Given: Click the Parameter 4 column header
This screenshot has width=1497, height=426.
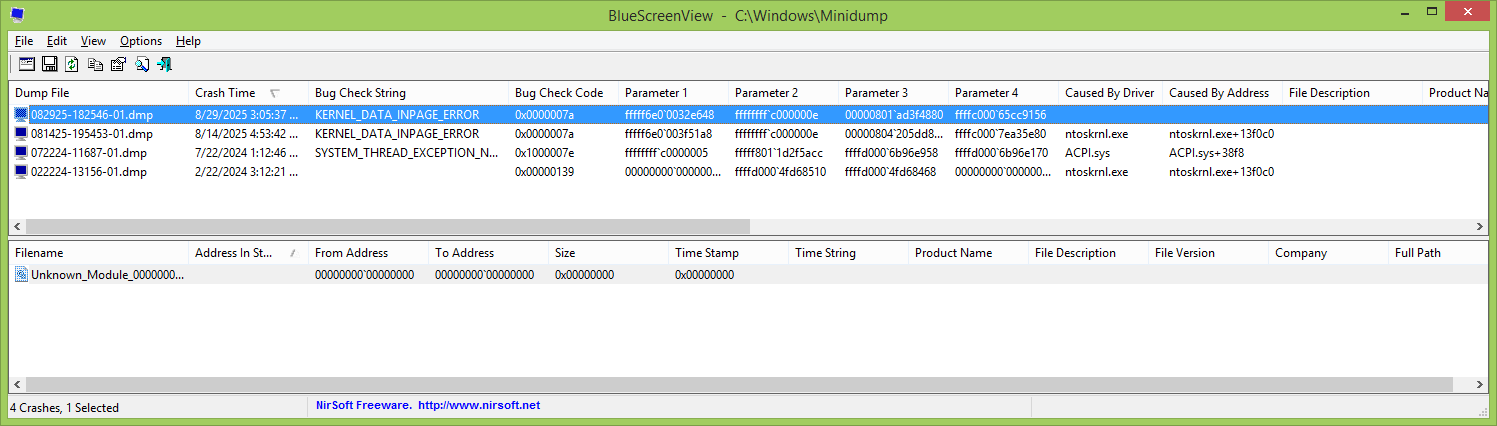Looking at the screenshot, I should click(1004, 93).
